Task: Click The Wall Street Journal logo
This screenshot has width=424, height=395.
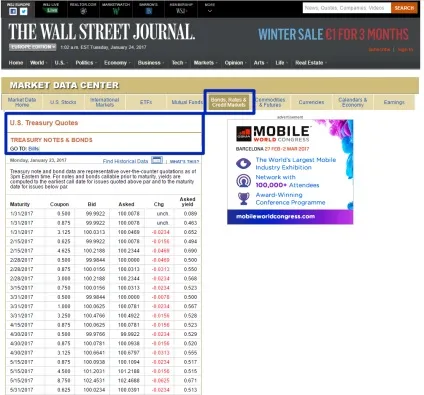Action: tap(101, 32)
